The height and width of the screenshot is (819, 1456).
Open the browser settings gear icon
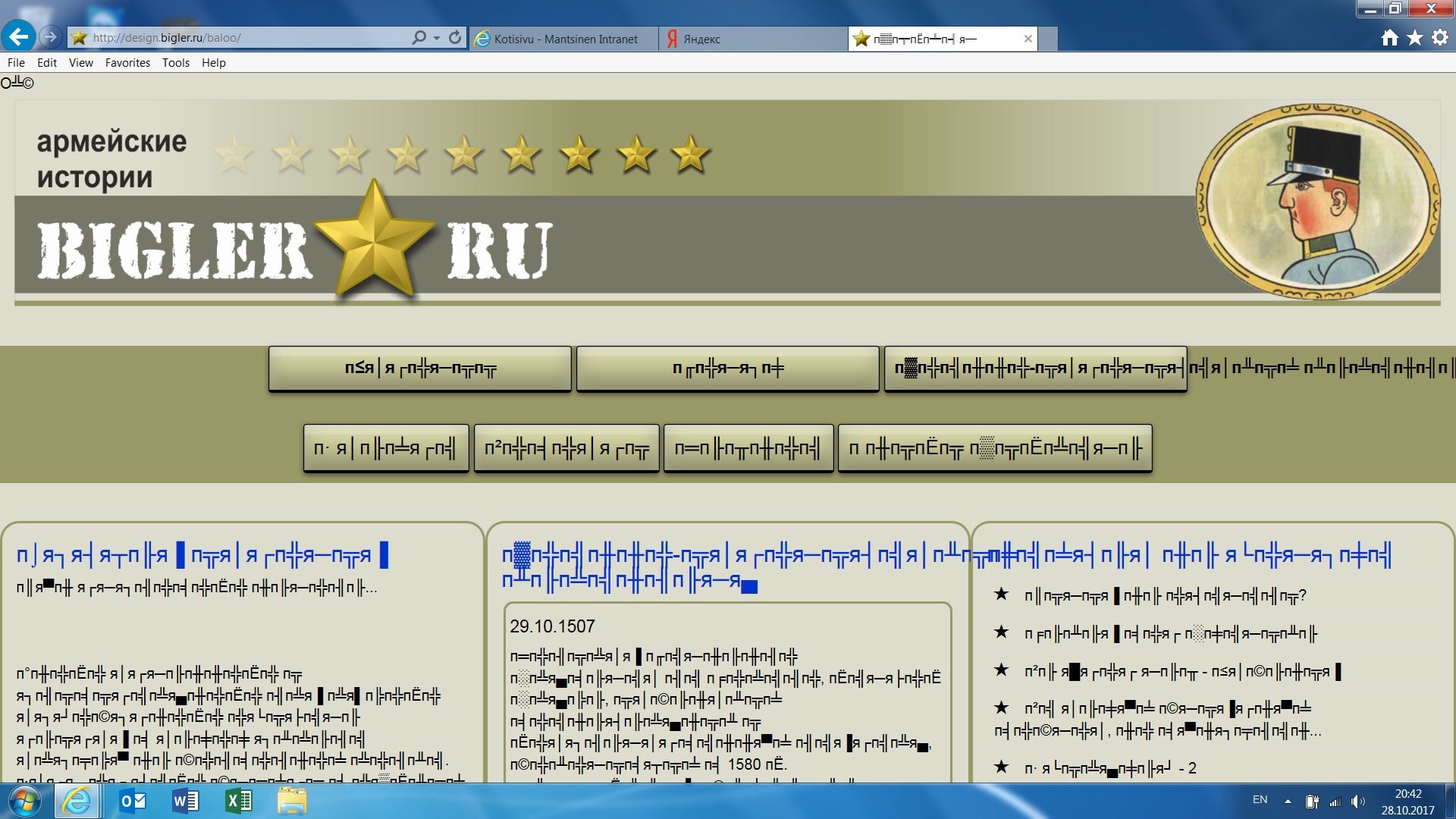pyautogui.click(x=1440, y=38)
